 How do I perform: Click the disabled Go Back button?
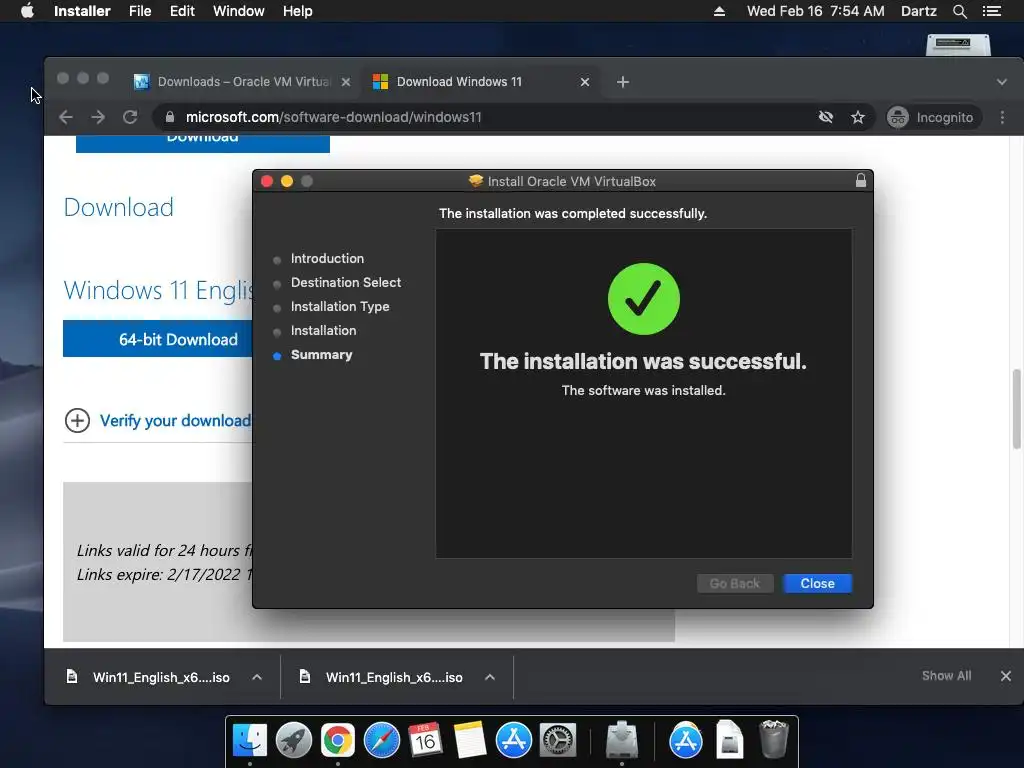(735, 583)
